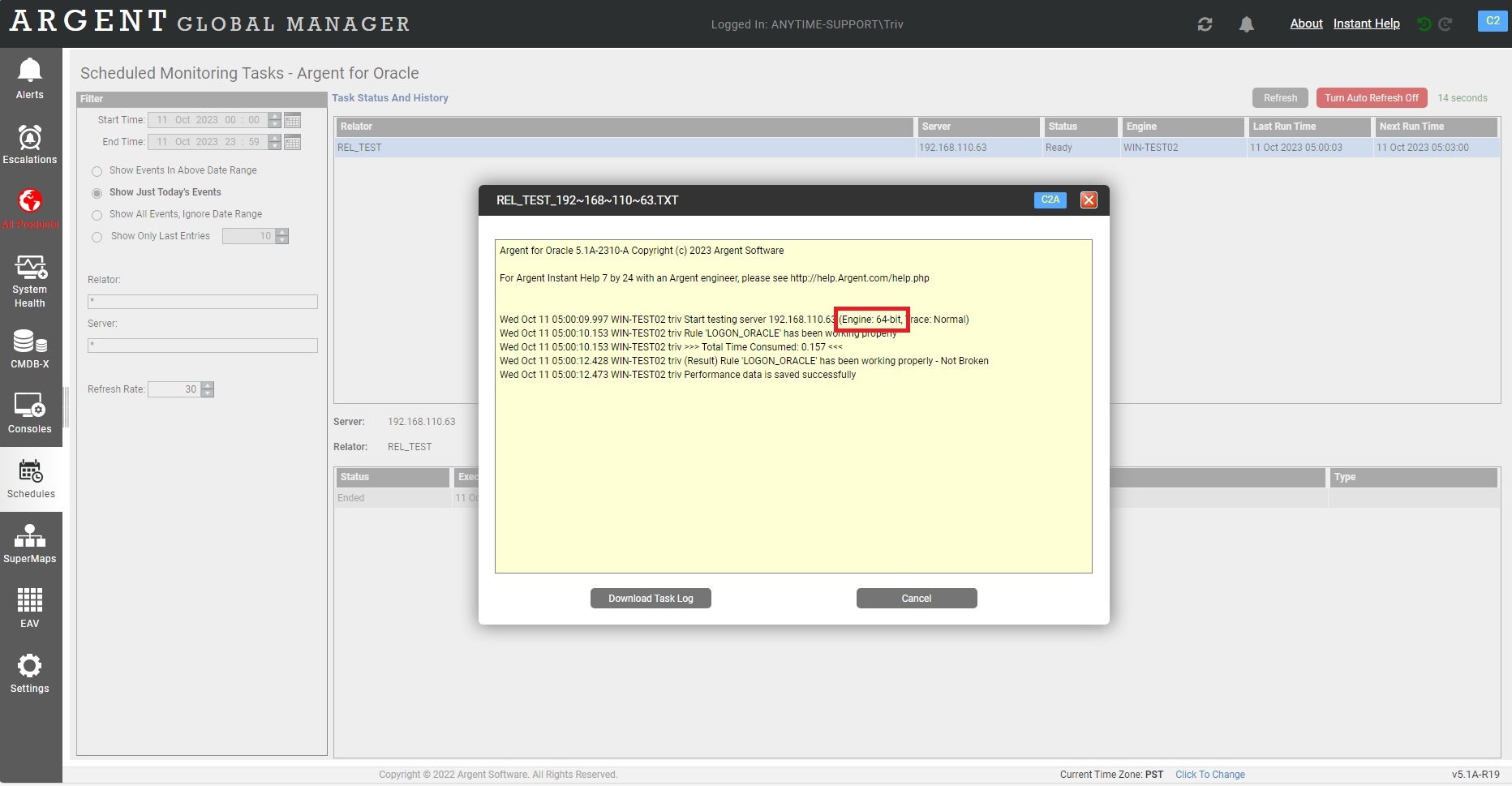Click the notification bell in header

point(1246,24)
